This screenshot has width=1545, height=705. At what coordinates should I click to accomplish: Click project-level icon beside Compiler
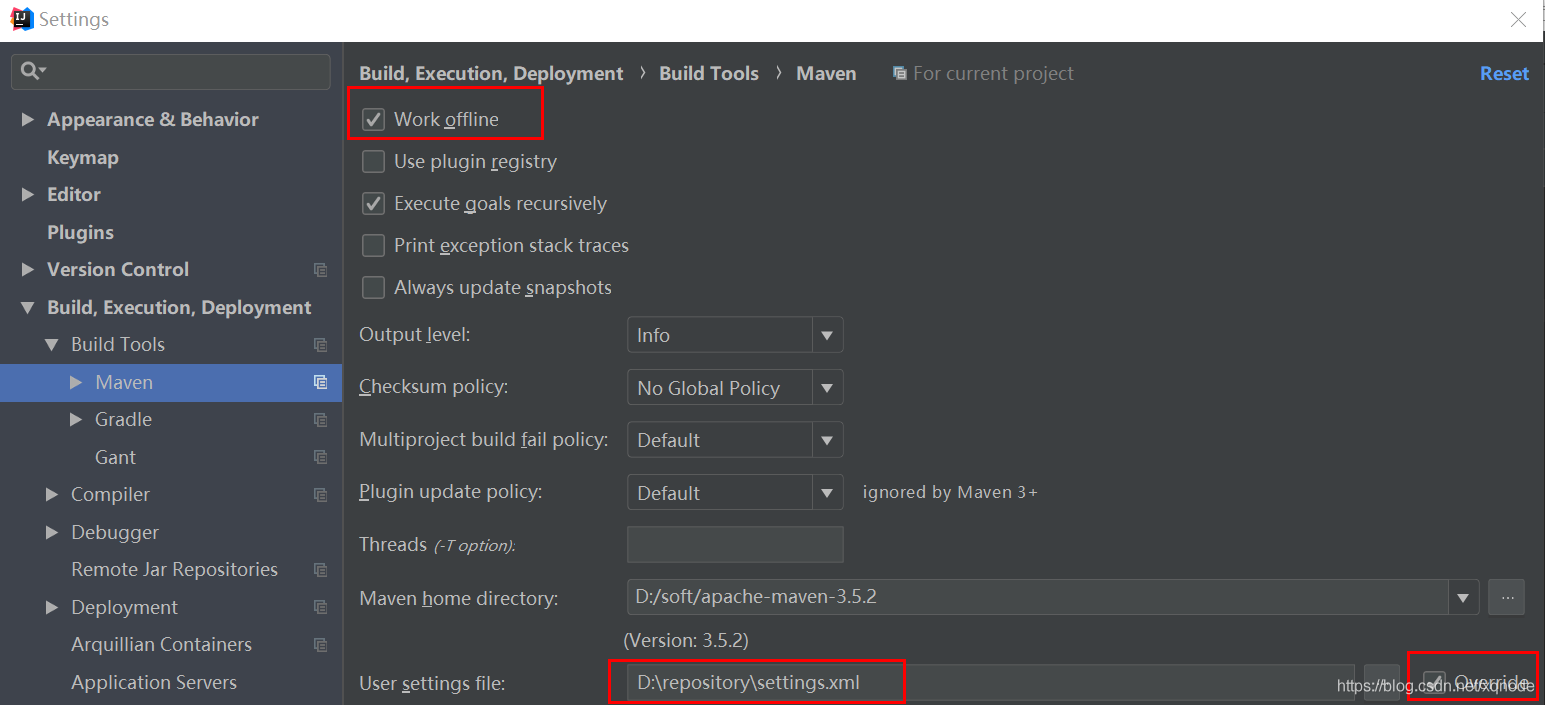click(320, 495)
